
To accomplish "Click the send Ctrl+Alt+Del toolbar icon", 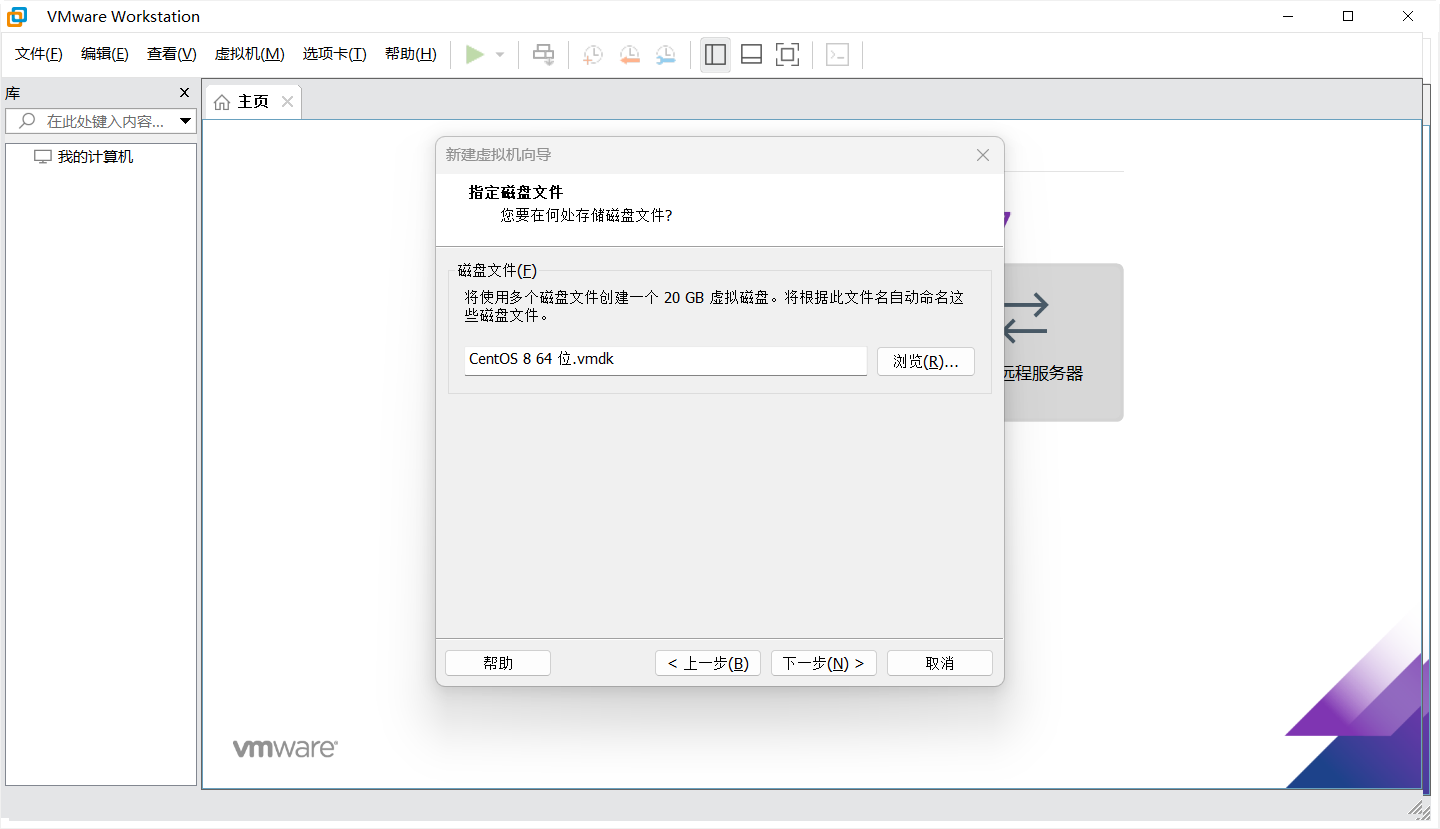I will [x=543, y=55].
